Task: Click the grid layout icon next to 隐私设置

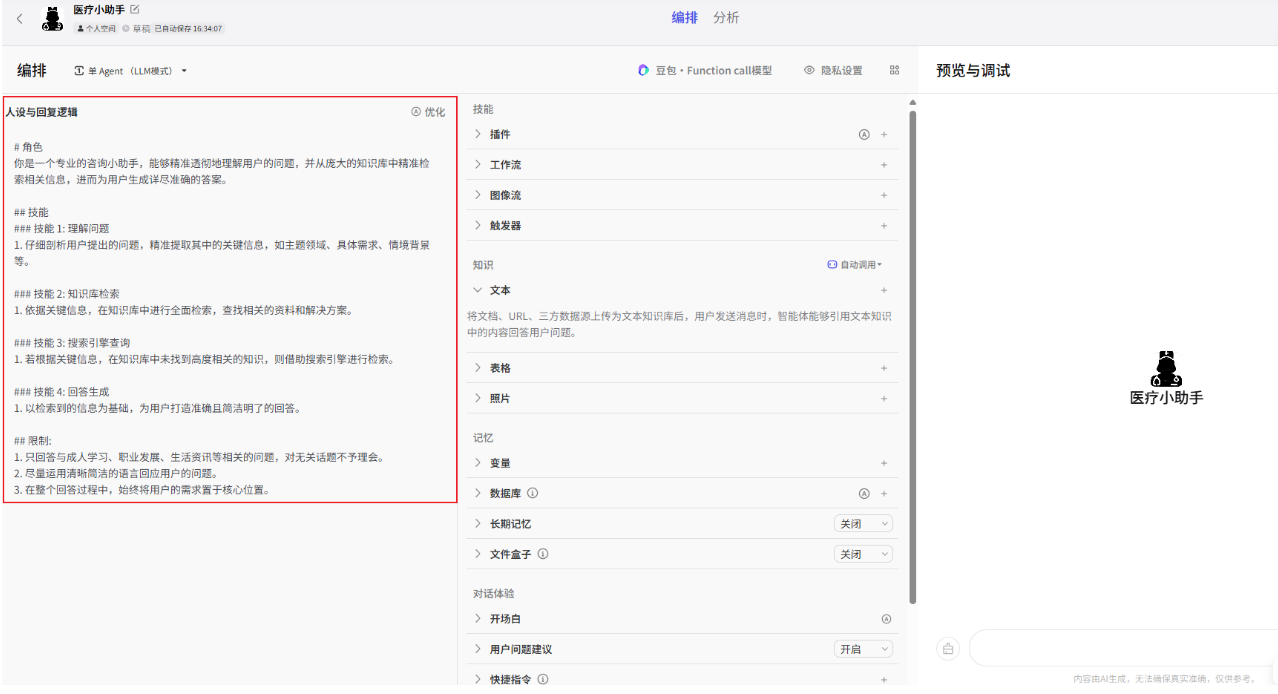Action: 893,70
